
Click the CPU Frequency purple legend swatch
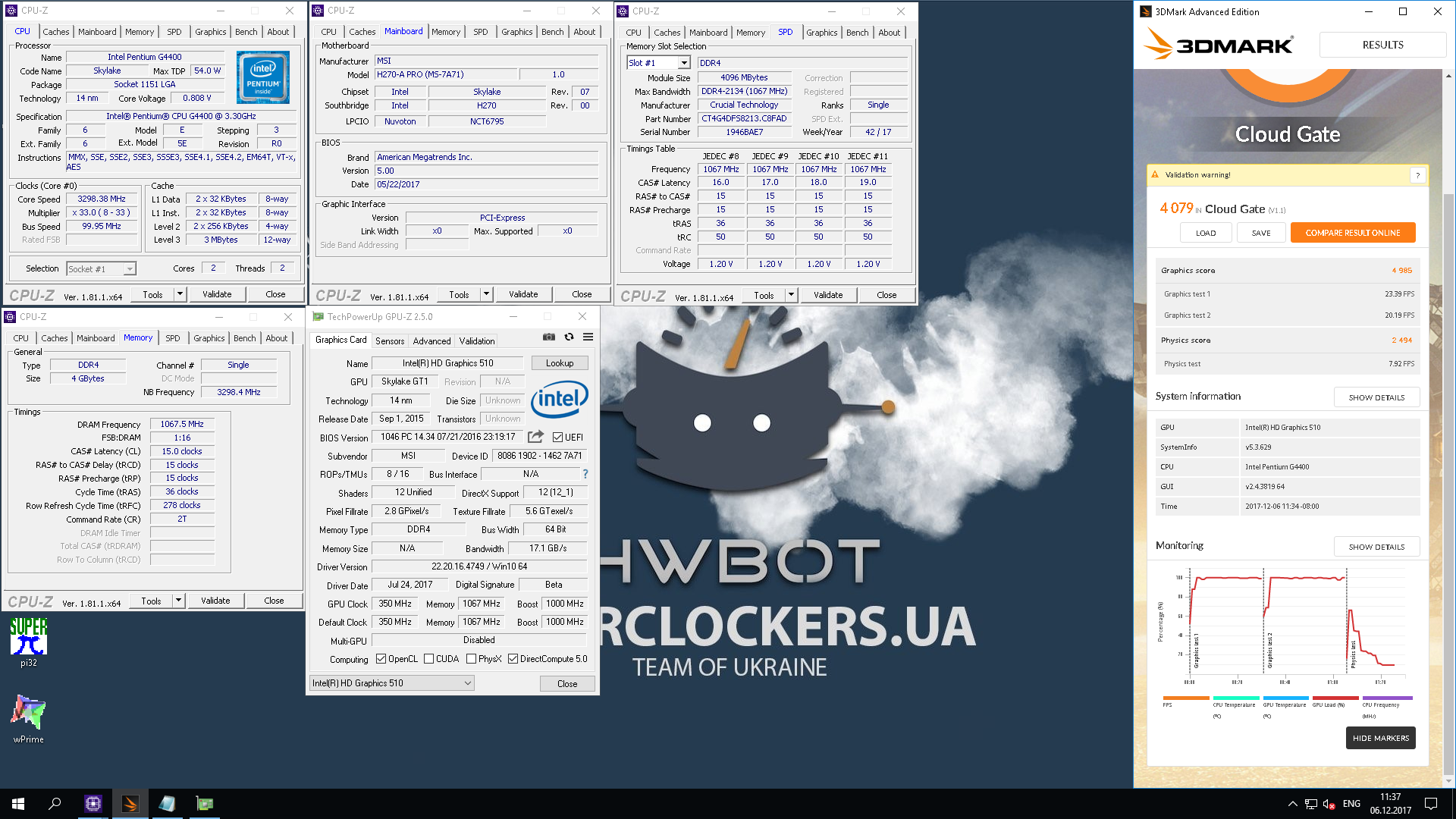[x=1388, y=698]
